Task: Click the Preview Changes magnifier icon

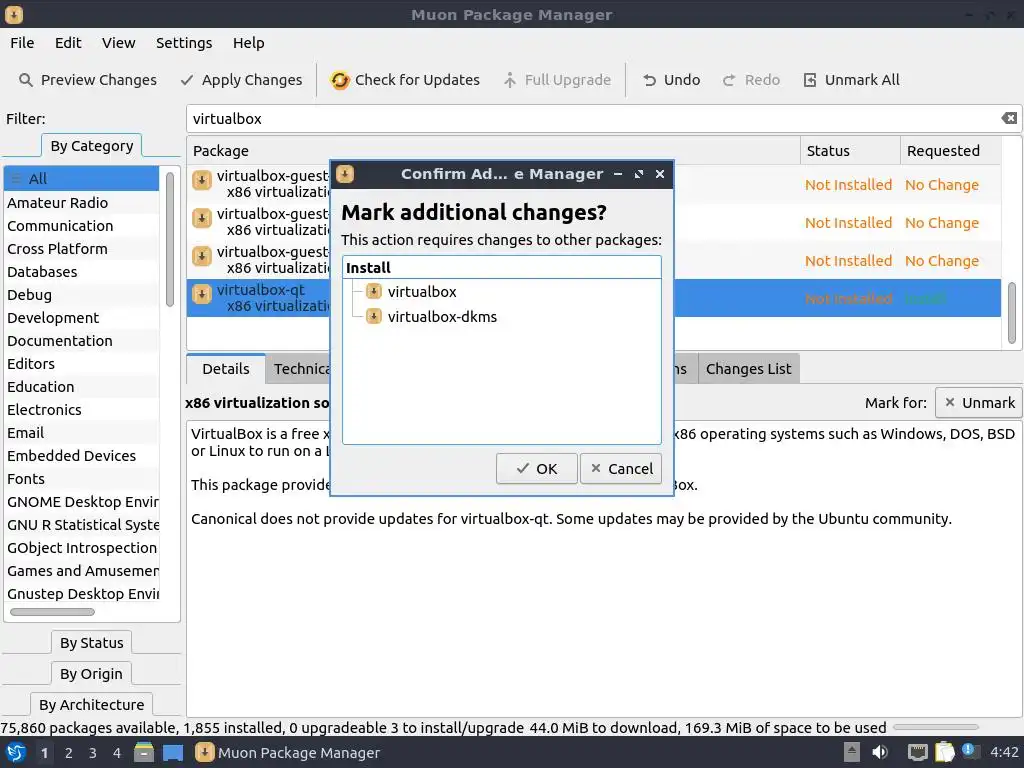Action: coord(25,80)
